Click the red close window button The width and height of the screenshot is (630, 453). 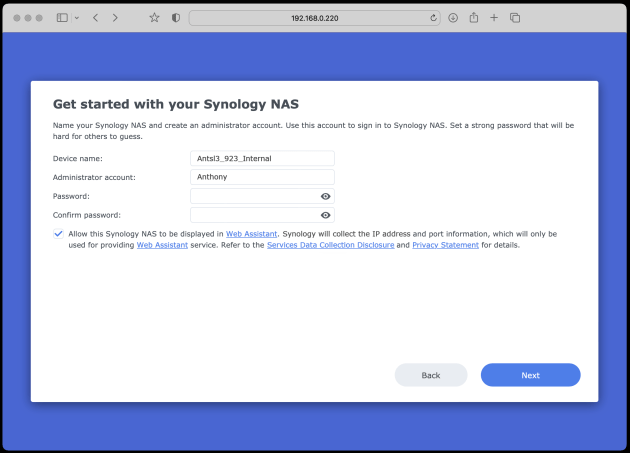(x=17, y=18)
